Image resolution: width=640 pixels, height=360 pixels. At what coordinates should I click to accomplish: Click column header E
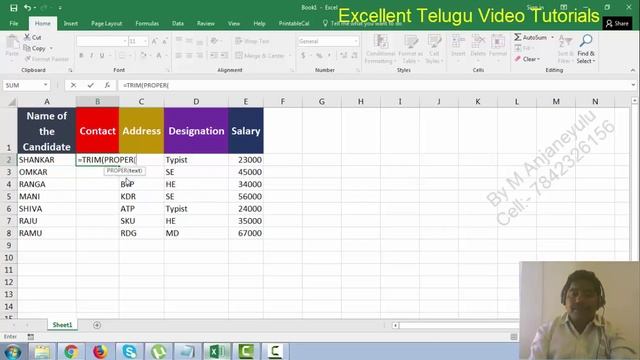click(246, 102)
